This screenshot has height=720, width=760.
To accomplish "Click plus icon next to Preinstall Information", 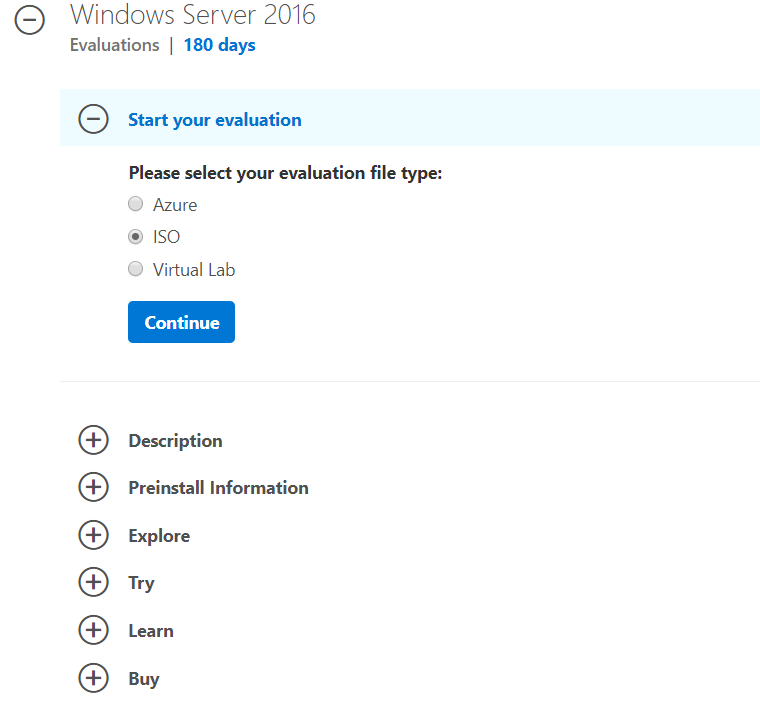I will [94, 487].
